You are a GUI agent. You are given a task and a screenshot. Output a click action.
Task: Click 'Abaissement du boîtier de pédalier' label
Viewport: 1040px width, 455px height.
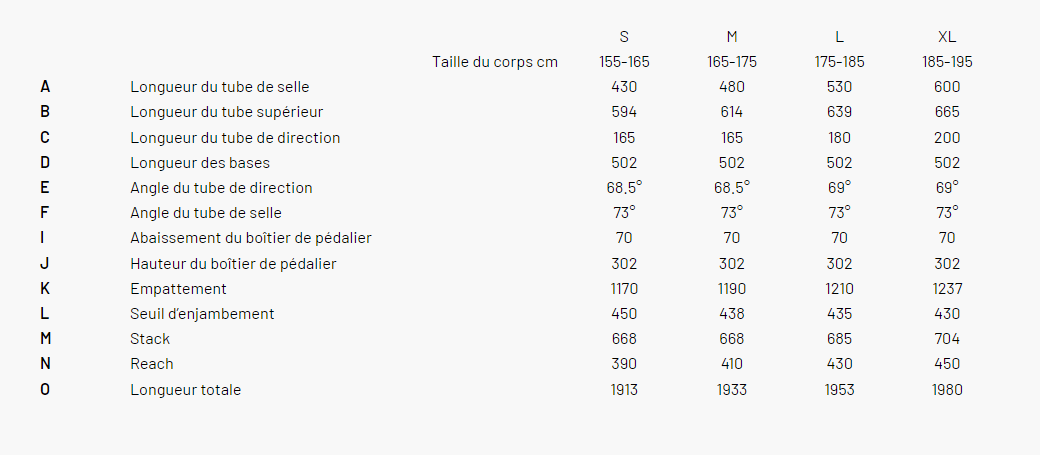pos(251,238)
